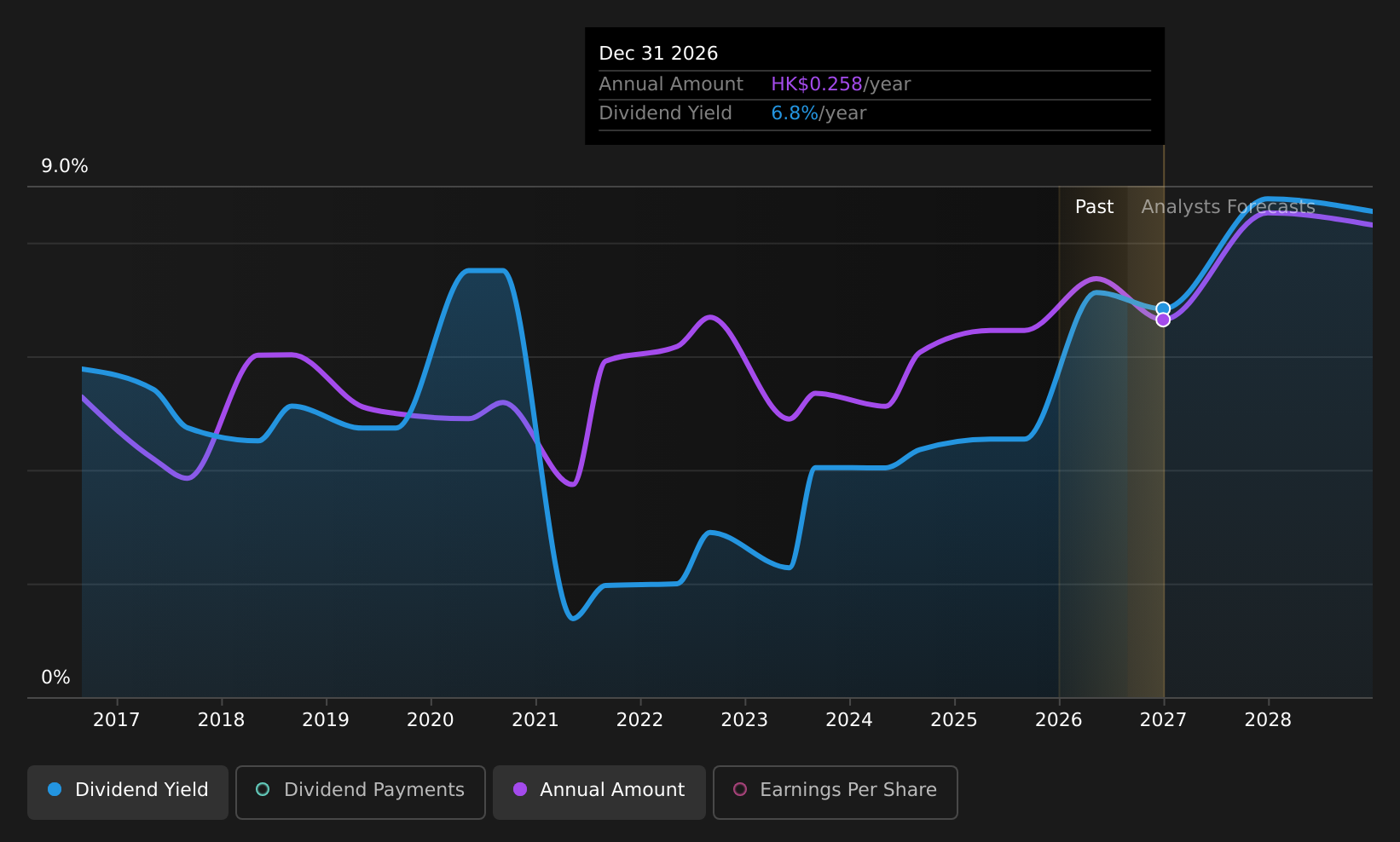Click the 2020 x-axis year label

tap(431, 720)
